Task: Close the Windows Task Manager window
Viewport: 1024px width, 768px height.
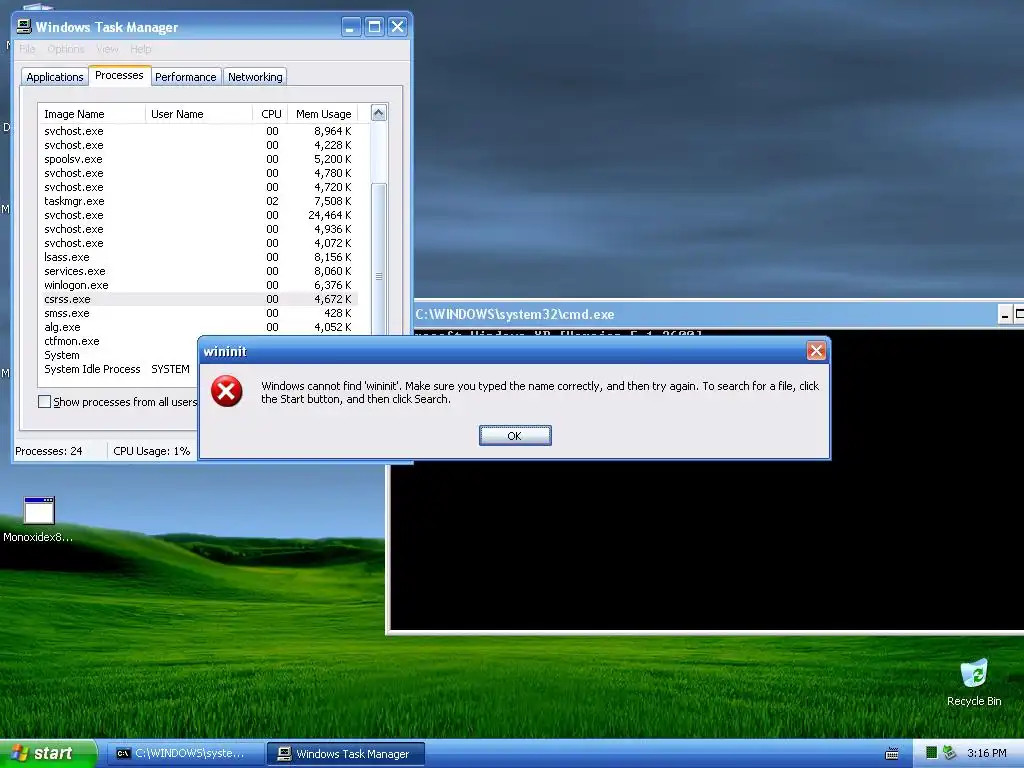Action: (x=397, y=27)
